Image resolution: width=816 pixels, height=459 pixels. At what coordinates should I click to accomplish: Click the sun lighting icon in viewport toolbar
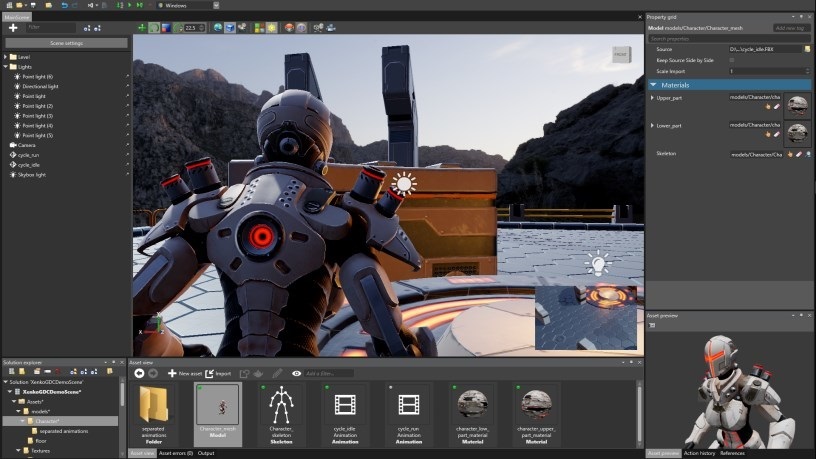[x=270, y=28]
